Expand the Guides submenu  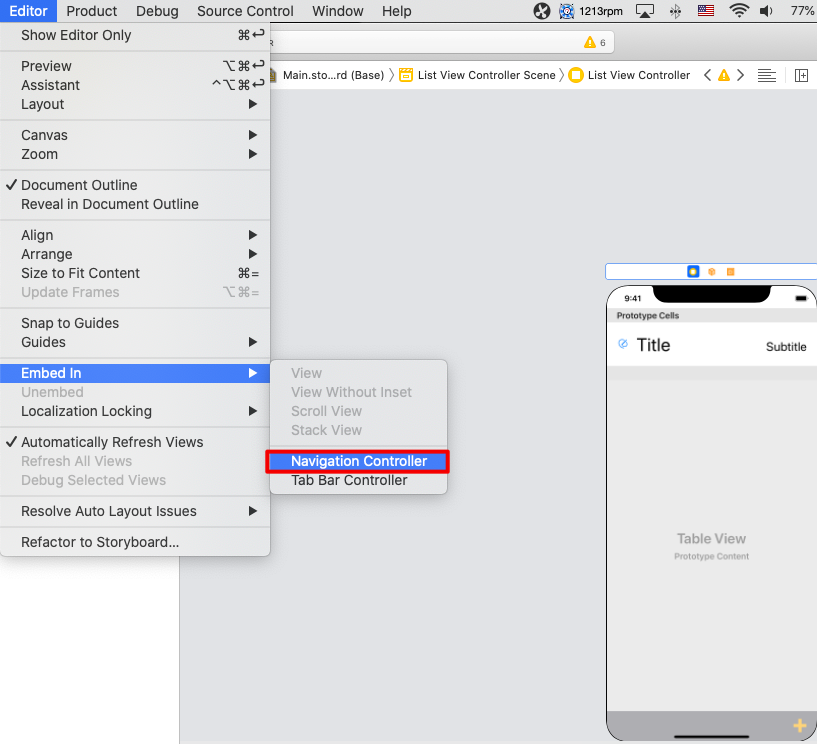[x=135, y=342]
